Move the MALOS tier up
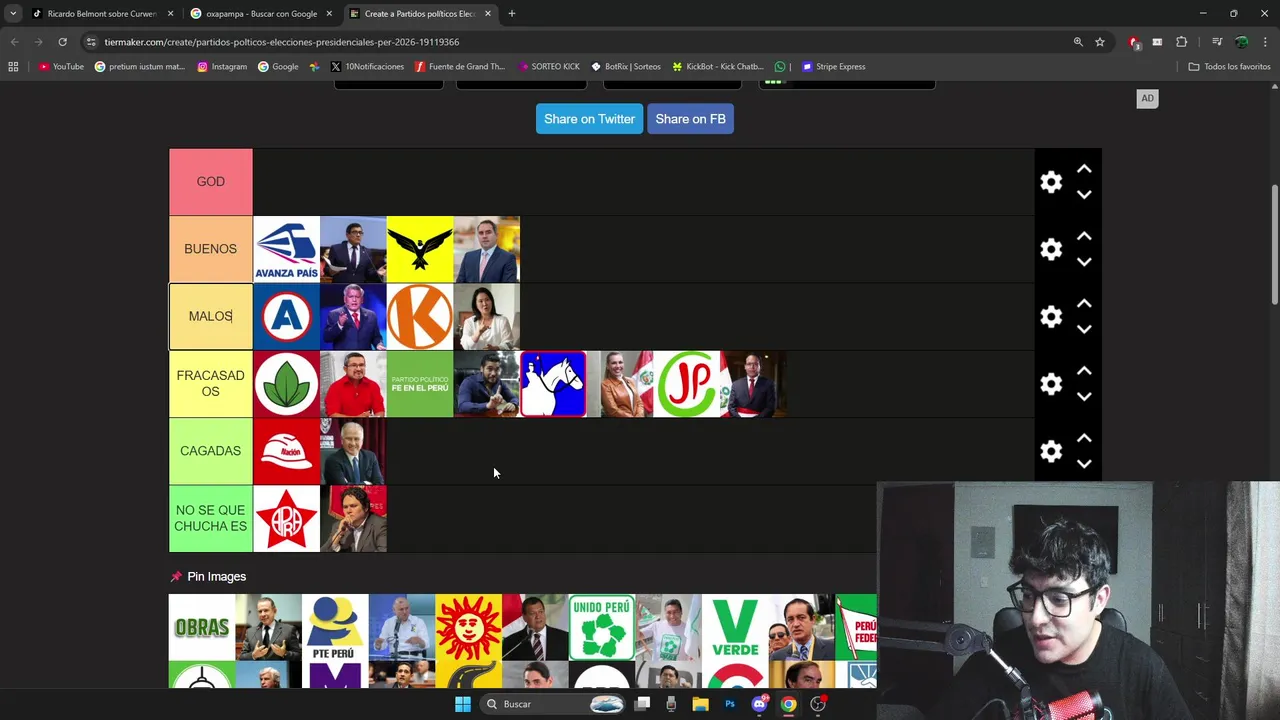 (1084, 304)
